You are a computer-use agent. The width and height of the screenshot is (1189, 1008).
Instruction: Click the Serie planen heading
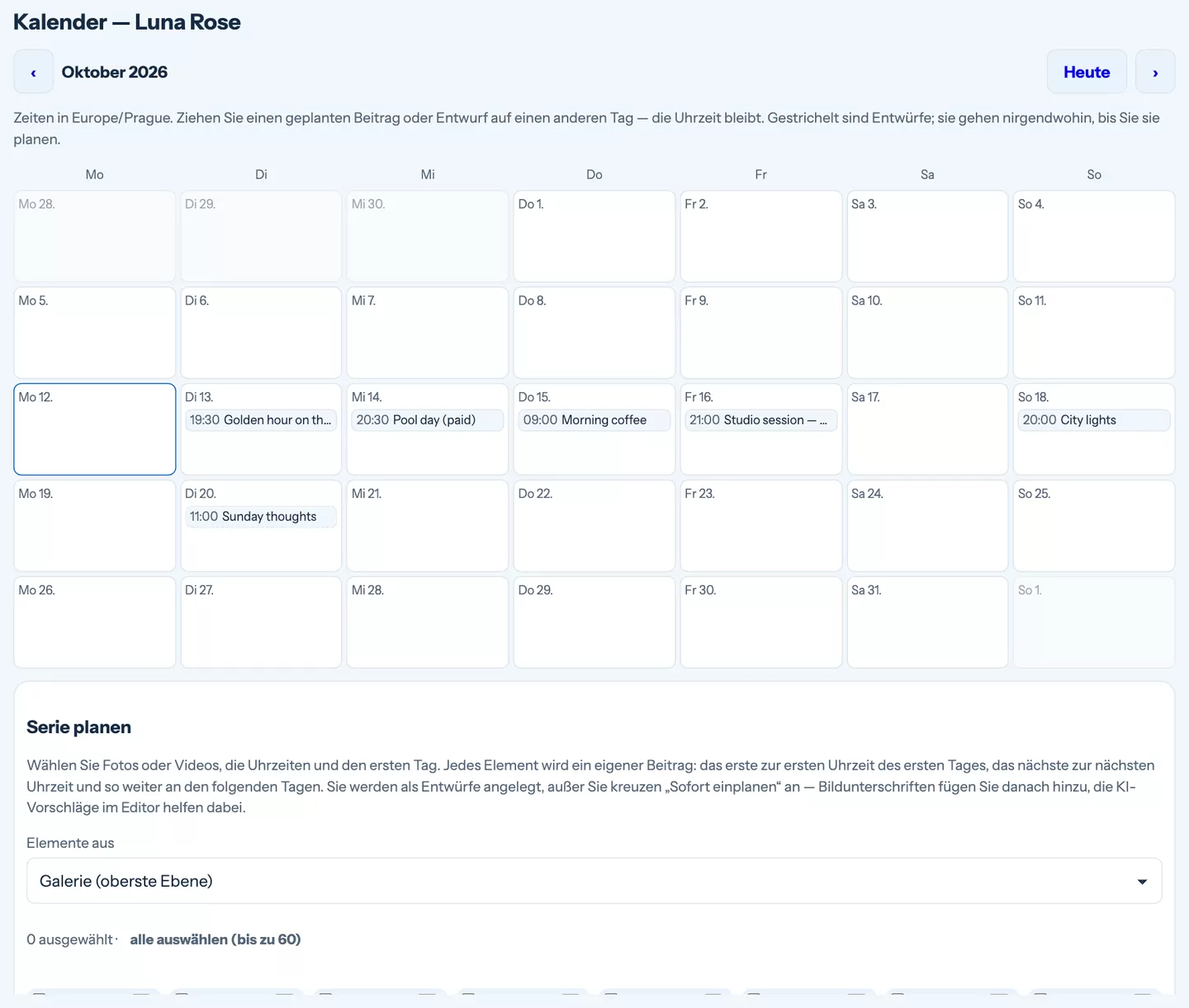pyautogui.click(x=79, y=727)
